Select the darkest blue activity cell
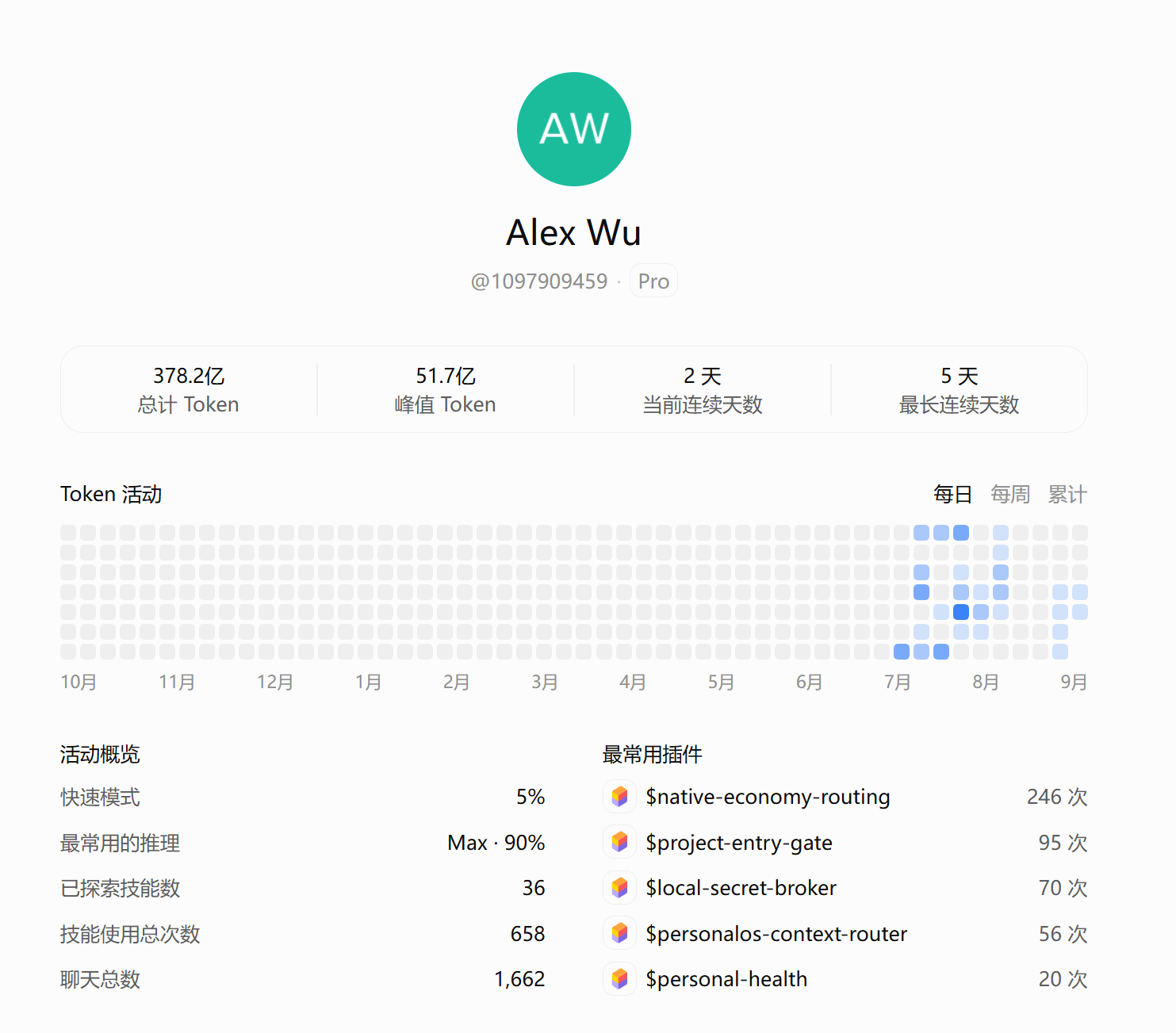 pyautogui.click(x=961, y=612)
